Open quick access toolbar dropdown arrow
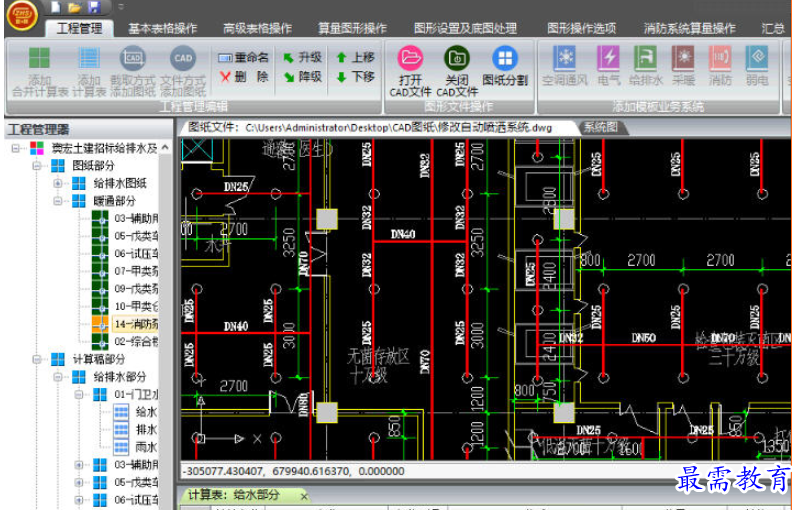The height and width of the screenshot is (510, 799). (121, 7)
